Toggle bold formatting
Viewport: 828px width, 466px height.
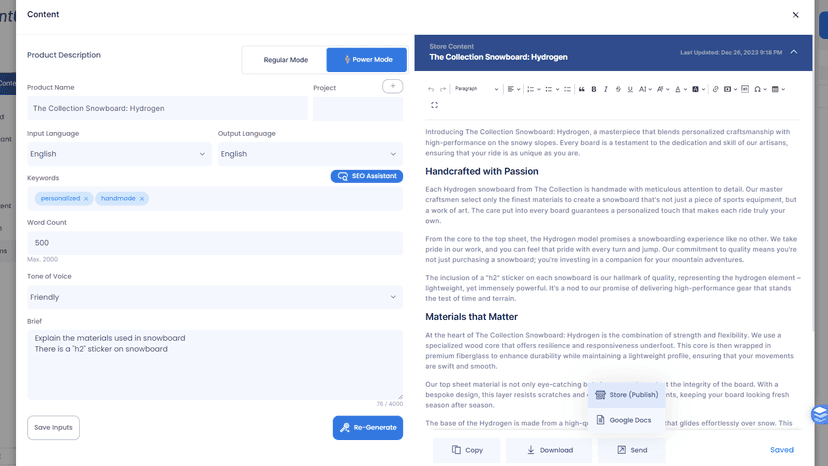point(594,89)
